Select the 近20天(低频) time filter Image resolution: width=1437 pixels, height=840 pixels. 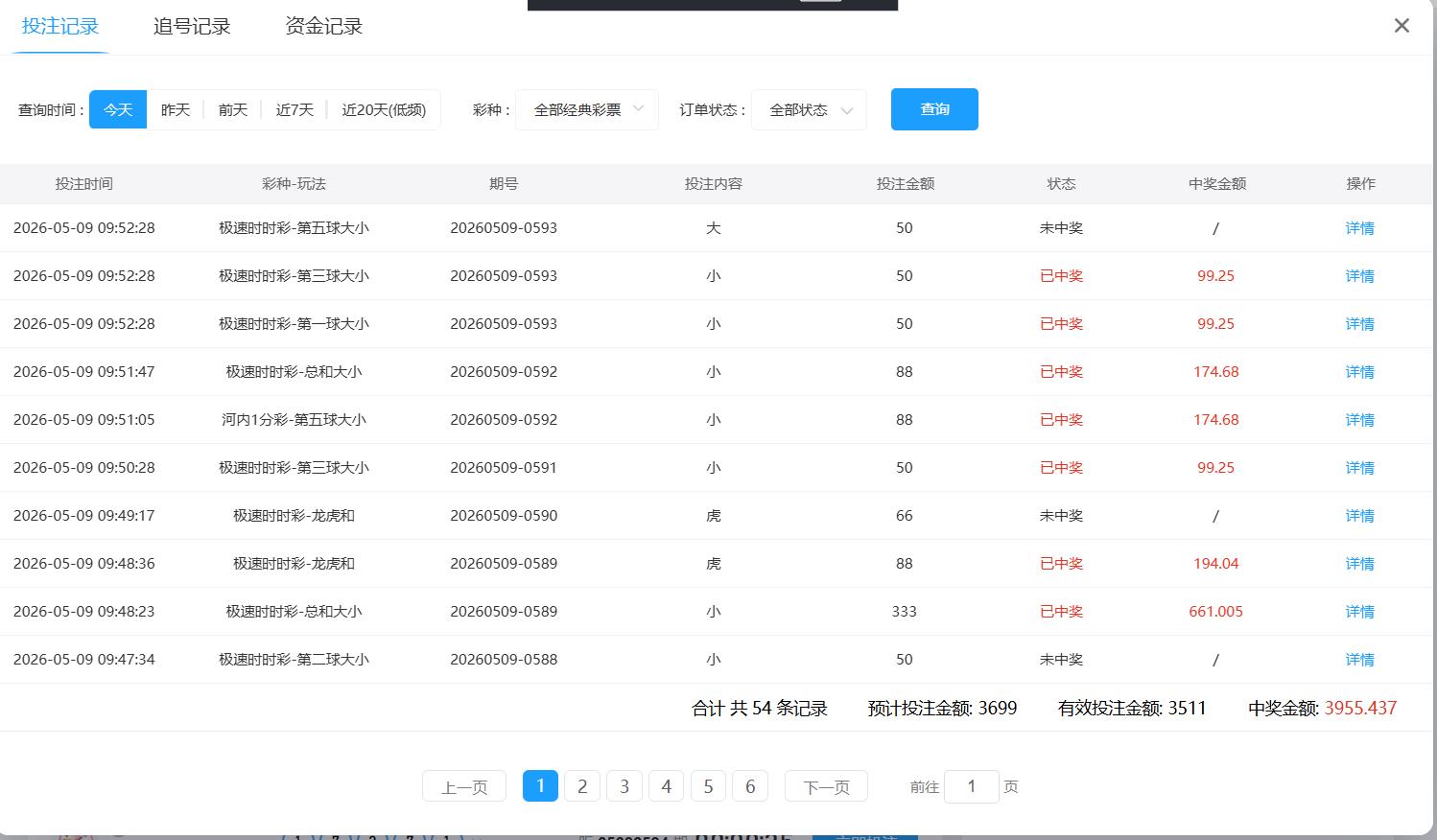pos(384,109)
